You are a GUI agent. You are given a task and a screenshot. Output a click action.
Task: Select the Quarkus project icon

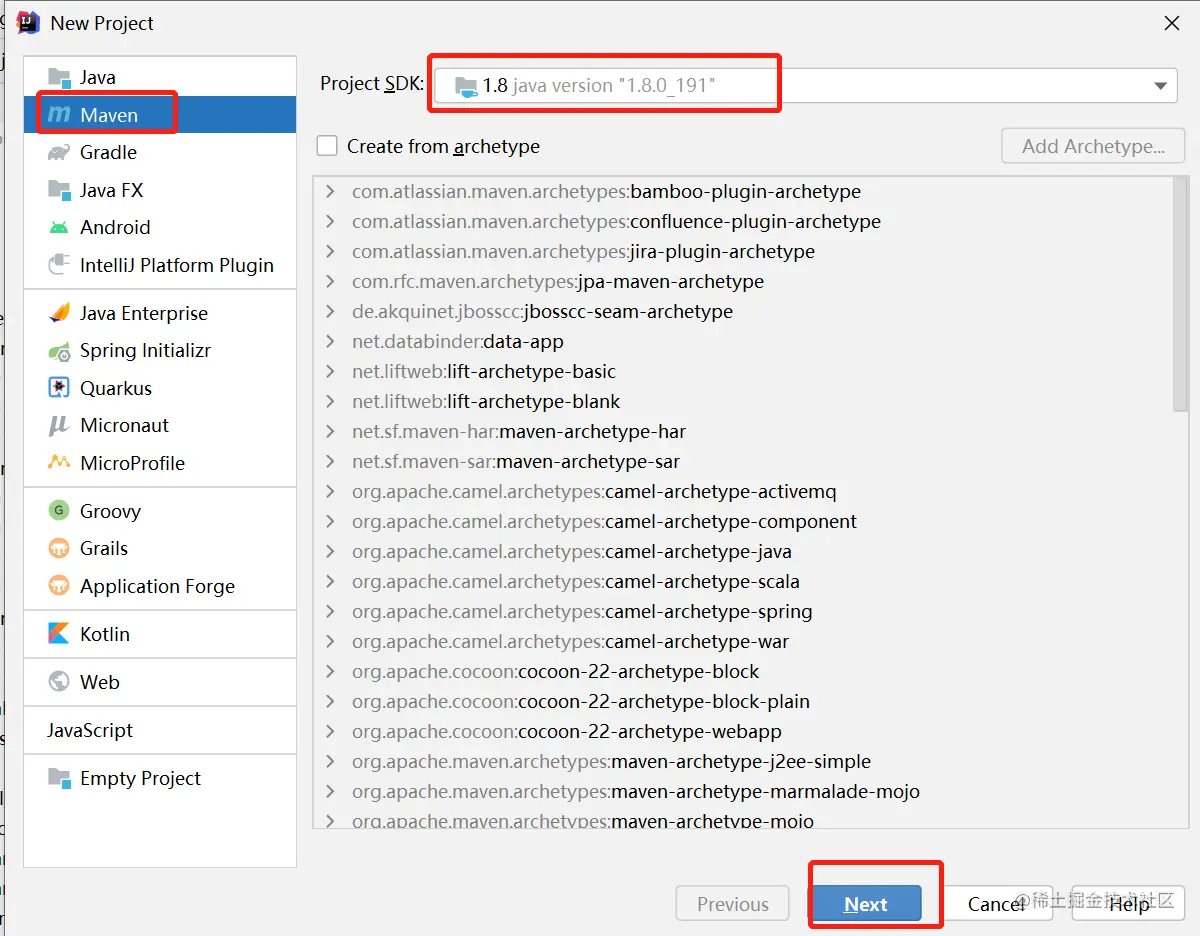[x=60, y=388]
